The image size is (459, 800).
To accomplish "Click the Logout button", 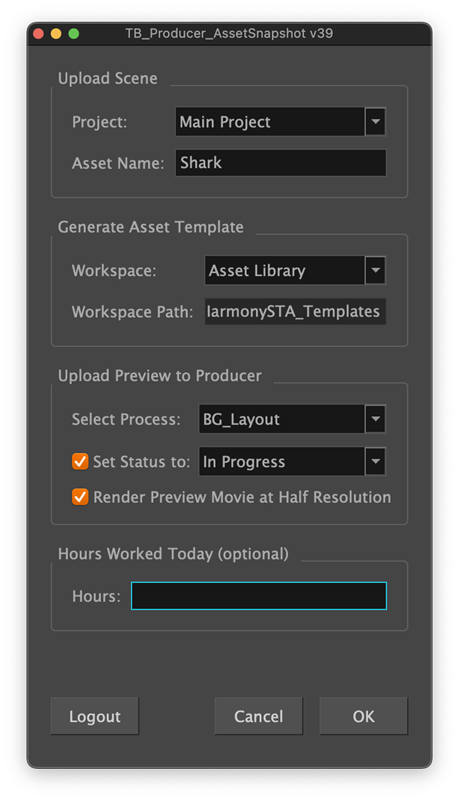I will 95,716.
